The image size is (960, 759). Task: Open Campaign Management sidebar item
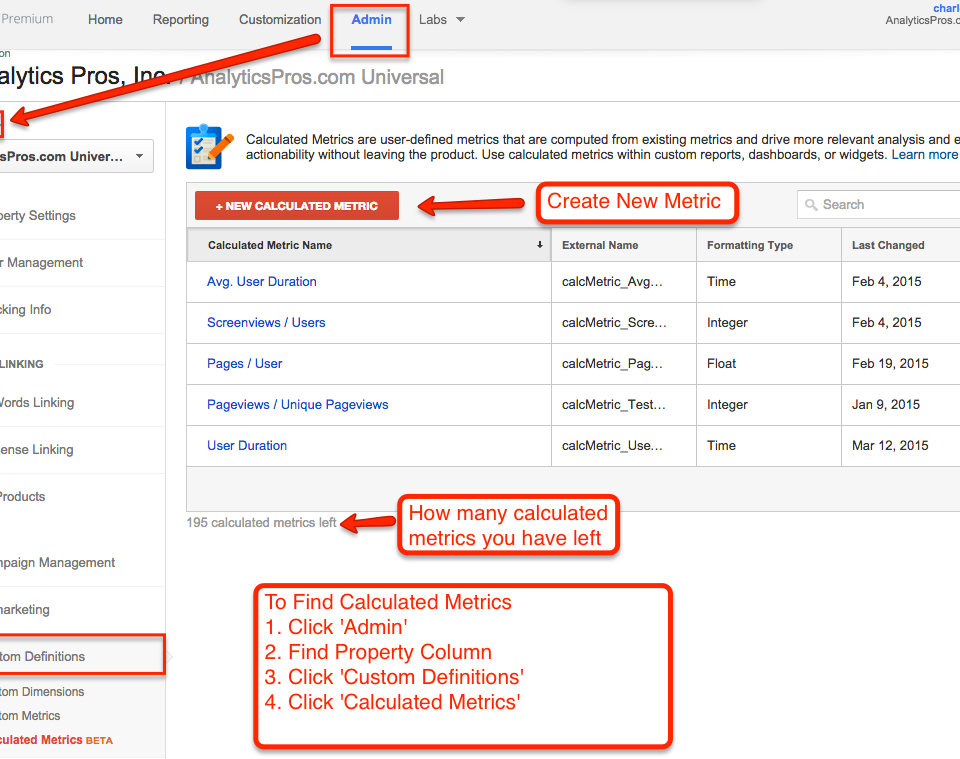click(x=57, y=563)
